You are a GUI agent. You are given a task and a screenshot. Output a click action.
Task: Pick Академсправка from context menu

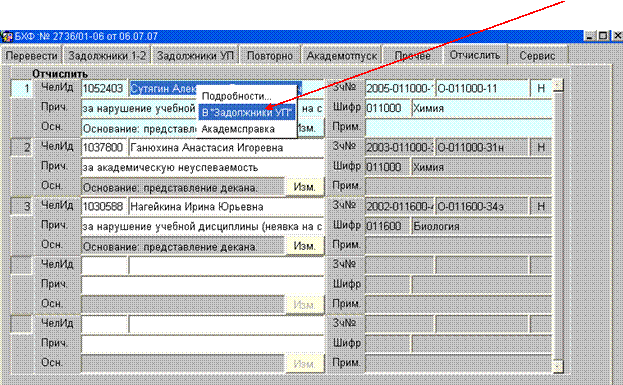(238, 129)
